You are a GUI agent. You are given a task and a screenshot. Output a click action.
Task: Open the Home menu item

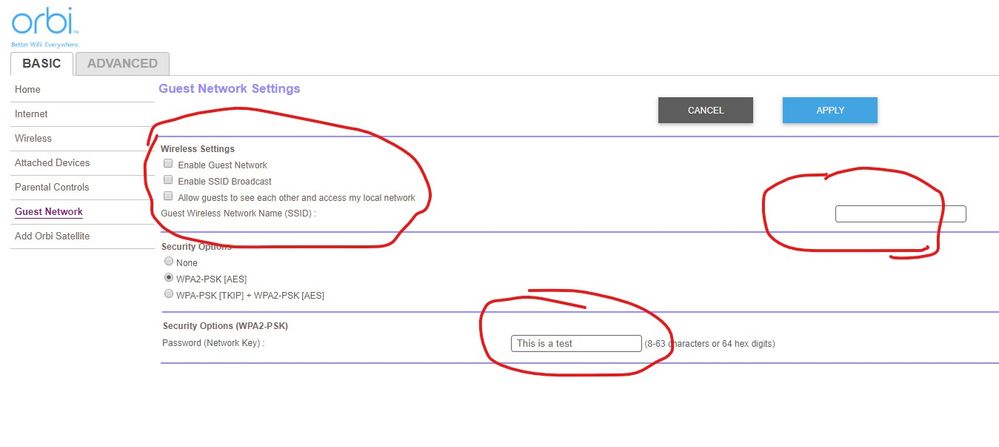tap(27, 89)
